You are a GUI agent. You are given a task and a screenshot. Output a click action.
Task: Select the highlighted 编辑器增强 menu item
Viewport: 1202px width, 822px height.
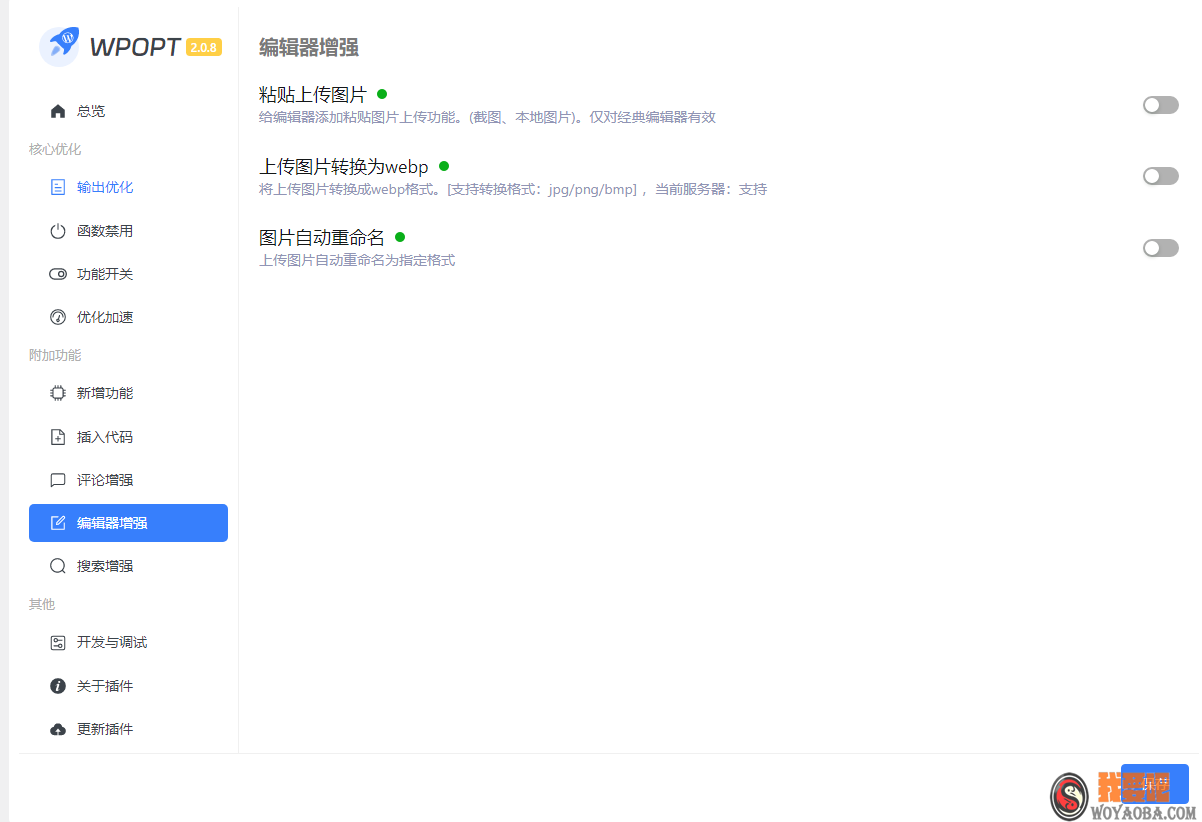point(128,522)
